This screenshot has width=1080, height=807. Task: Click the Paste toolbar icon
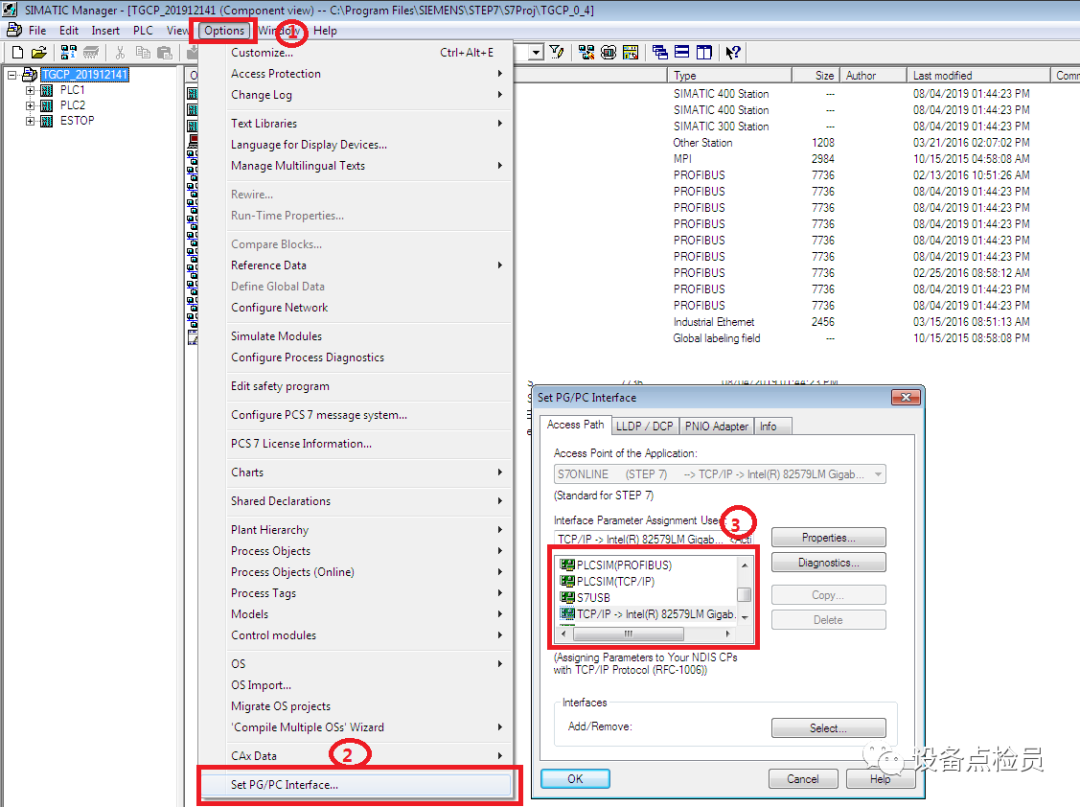click(x=164, y=52)
